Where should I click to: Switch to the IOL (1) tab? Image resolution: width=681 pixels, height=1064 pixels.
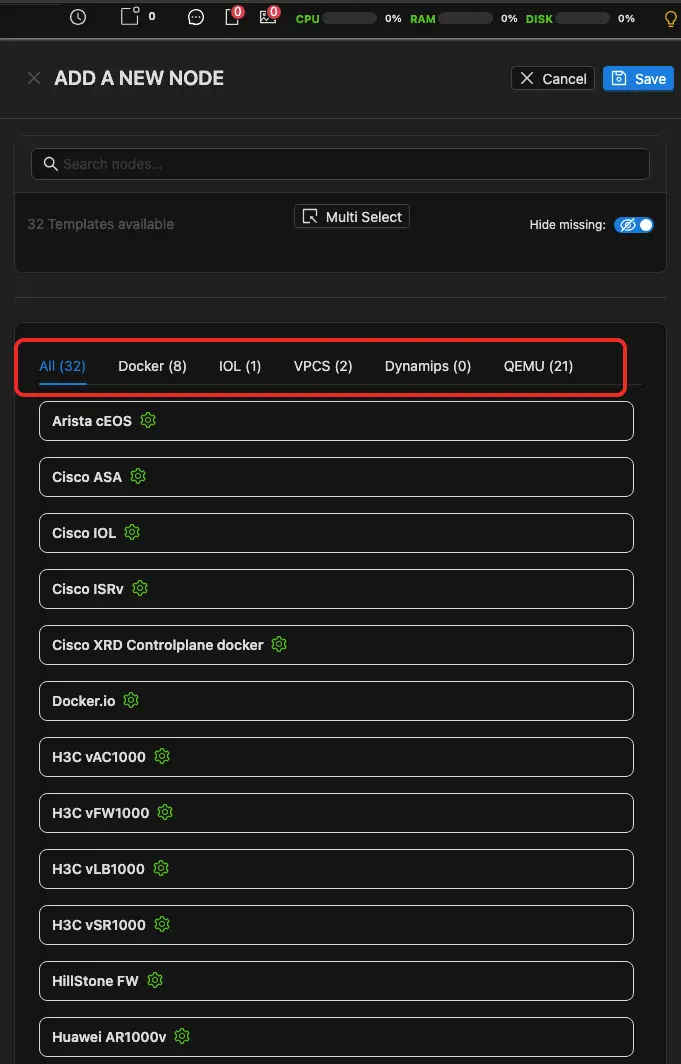click(239, 366)
